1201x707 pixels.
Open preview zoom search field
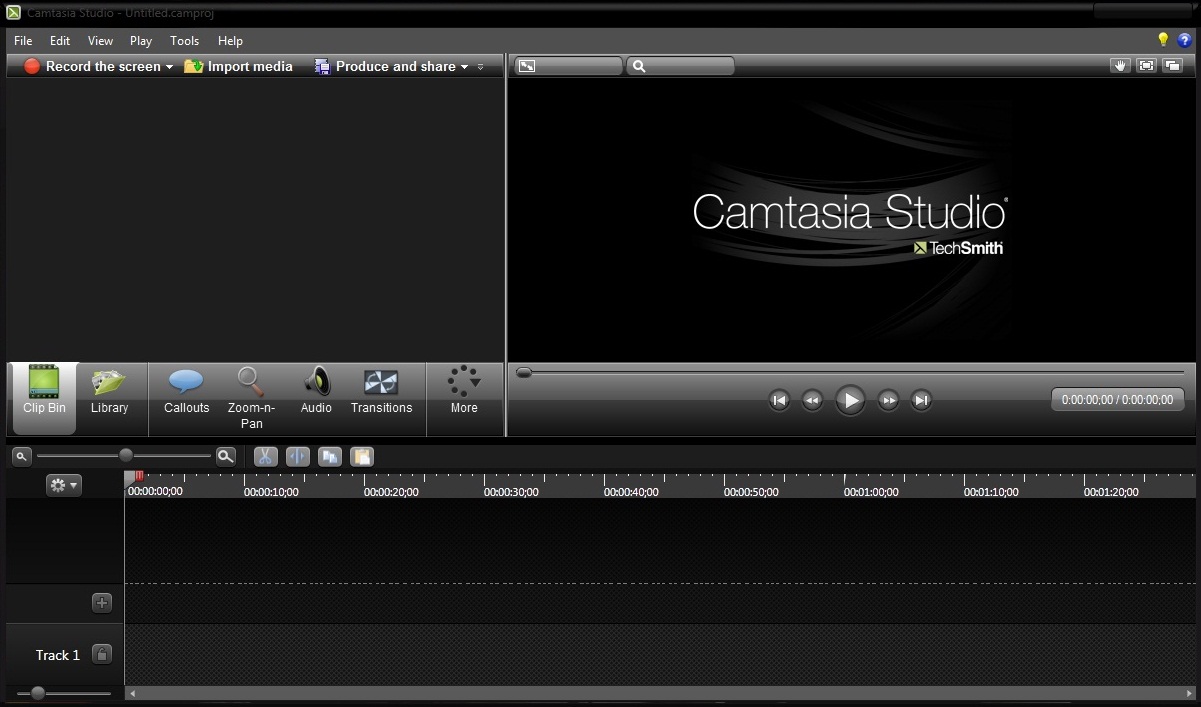pyautogui.click(x=680, y=66)
